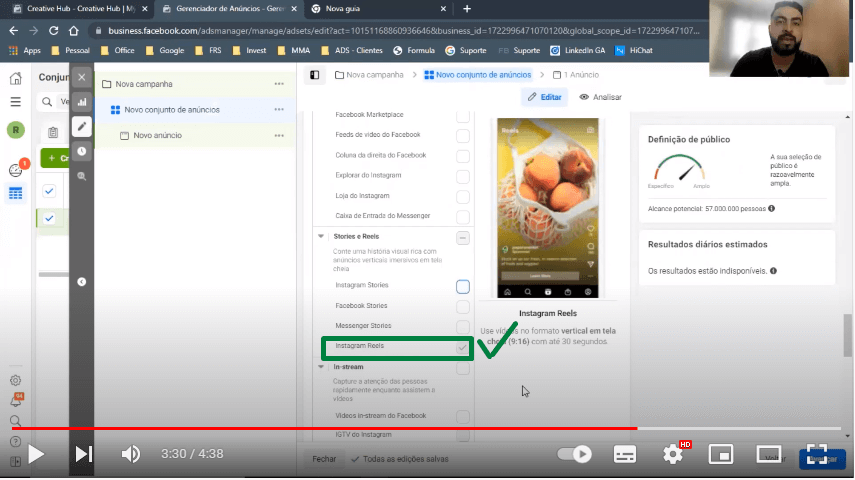This screenshot has width=855, height=480.
Task: Check Facebook Marketplace placement
Action: click(x=463, y=115)
